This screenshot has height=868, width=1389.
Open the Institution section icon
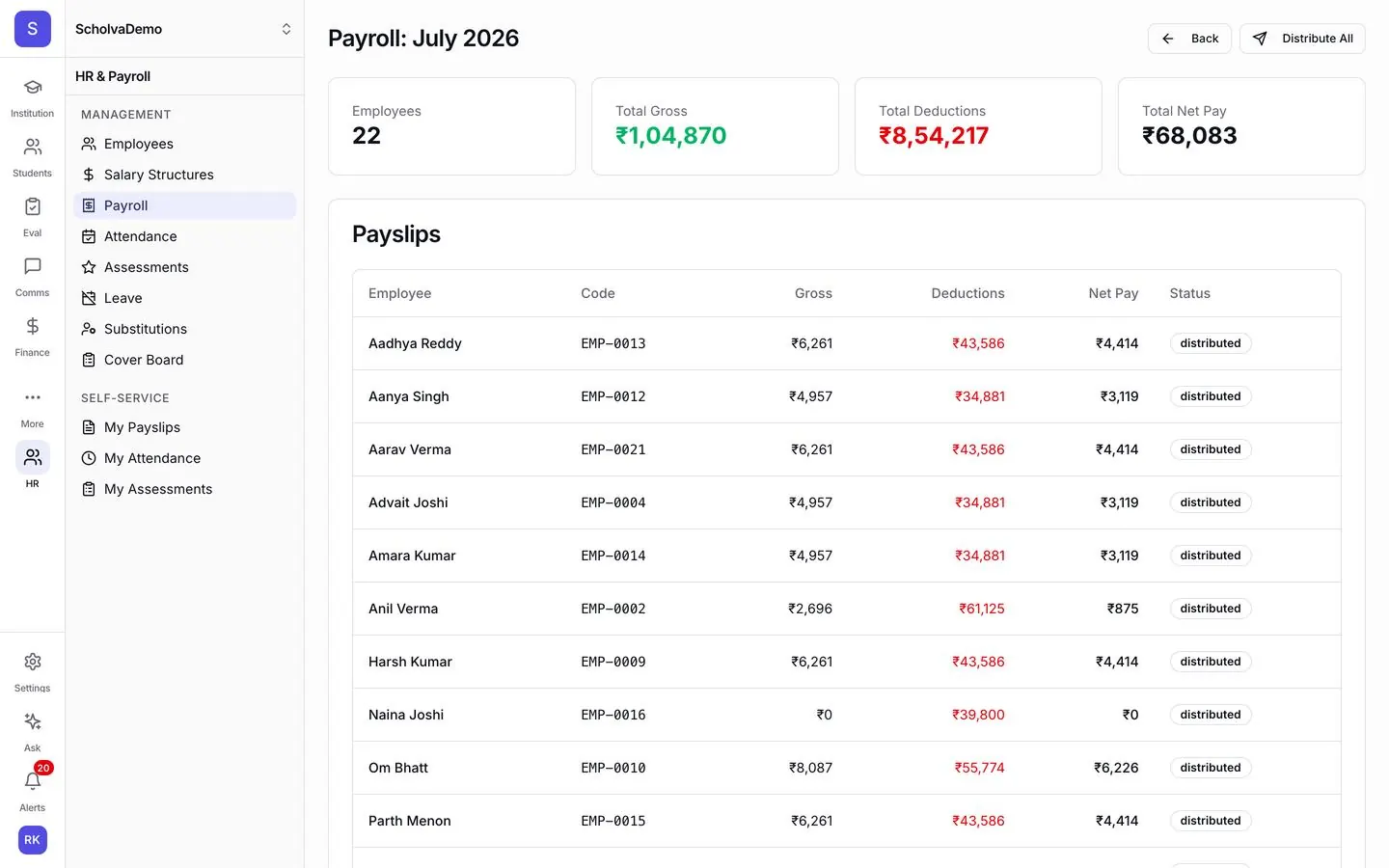(x=32, y=88)
